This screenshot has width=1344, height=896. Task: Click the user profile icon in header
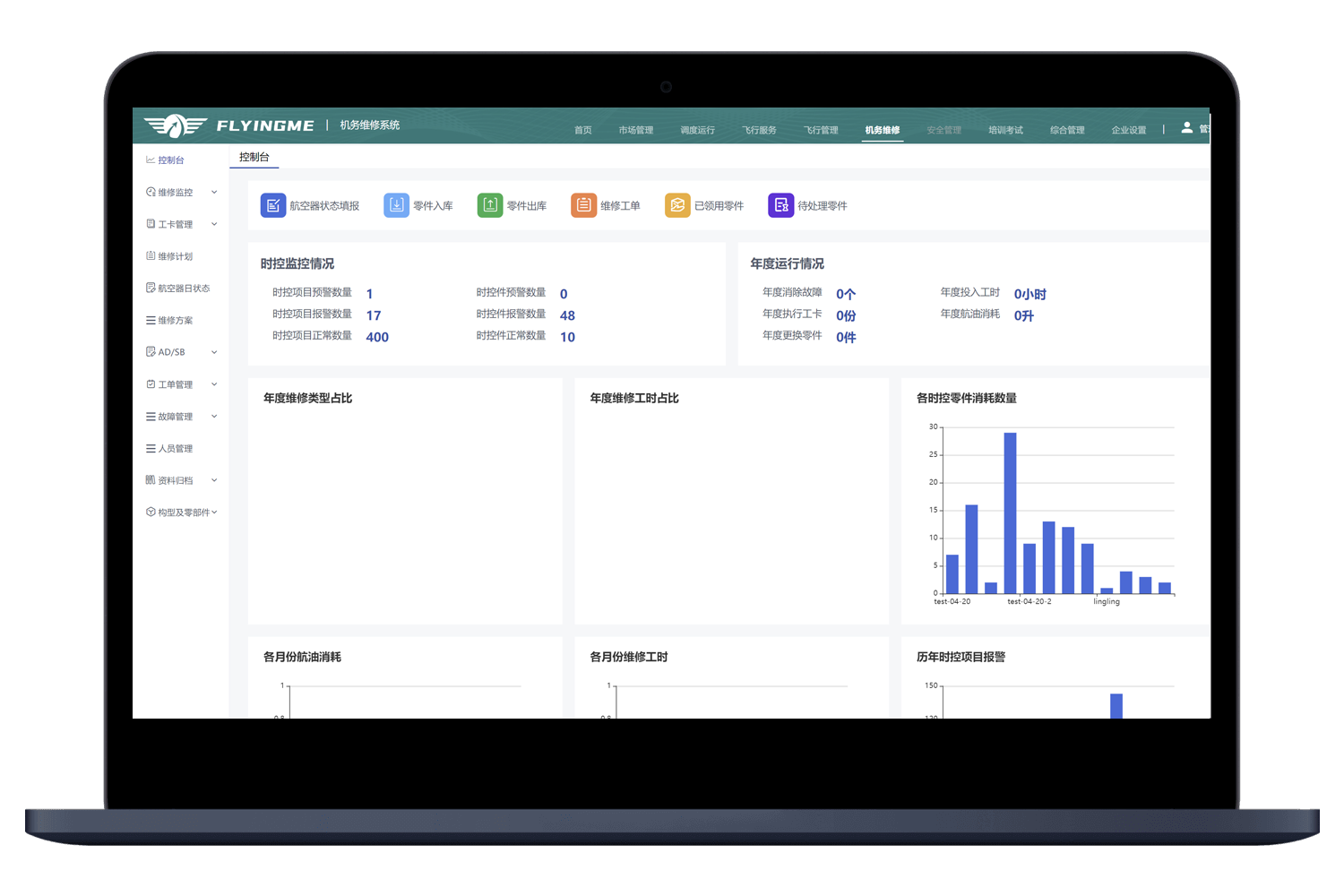(1186, 128)
